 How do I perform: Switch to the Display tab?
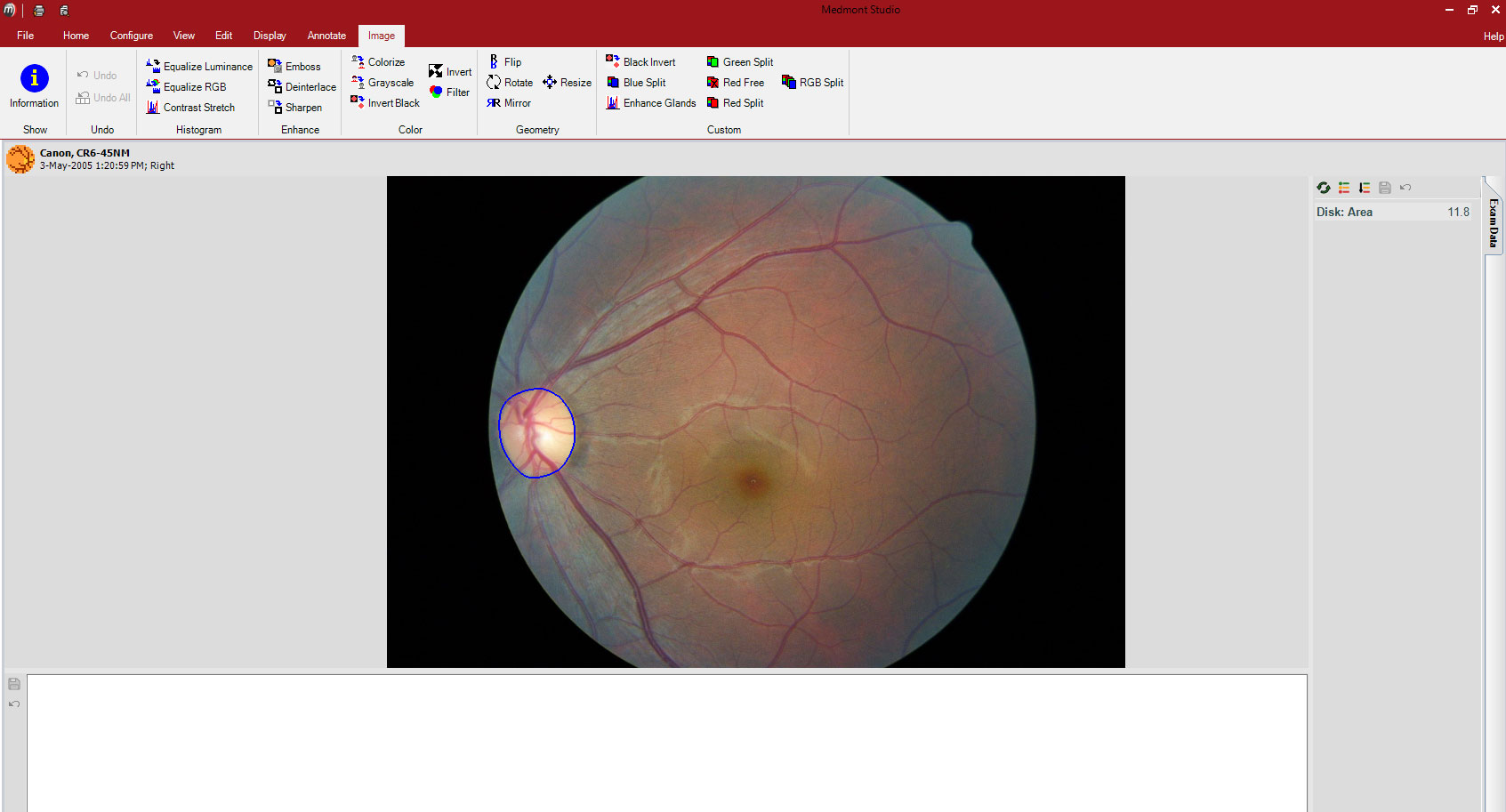coord(270,36)
